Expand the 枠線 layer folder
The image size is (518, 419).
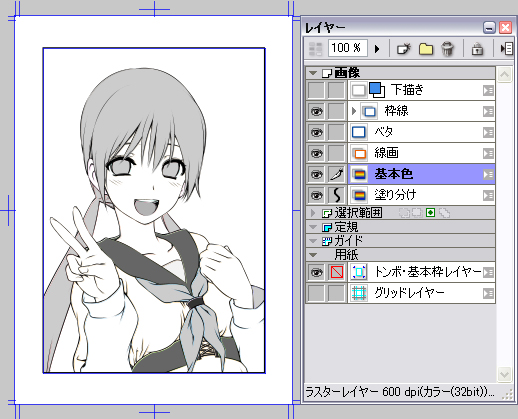(354, 111)
